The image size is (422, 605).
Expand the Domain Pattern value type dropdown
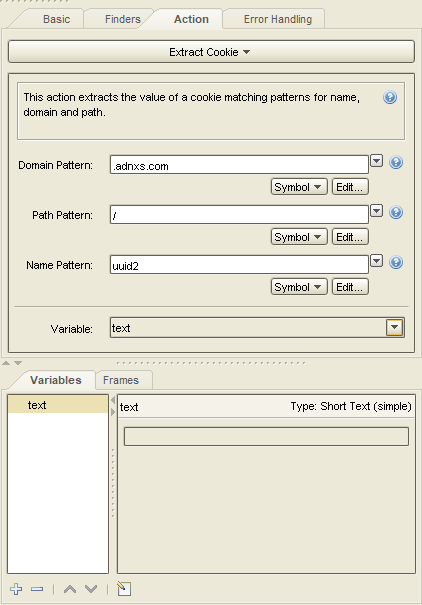click(x=376, y=161)
